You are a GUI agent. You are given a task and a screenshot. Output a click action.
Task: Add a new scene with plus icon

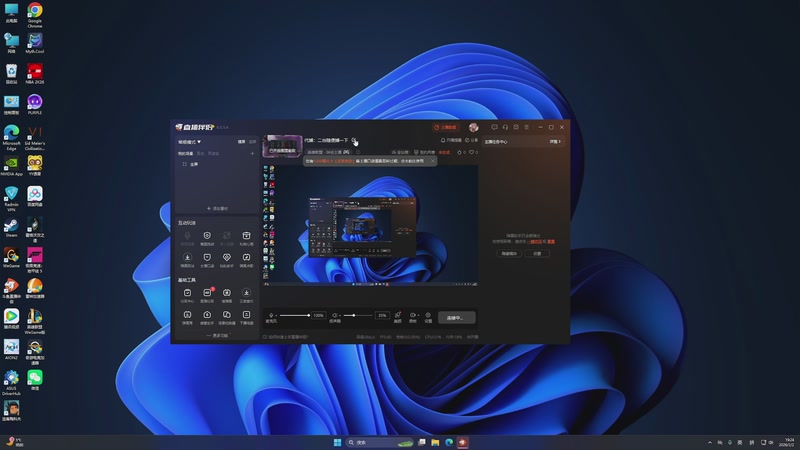pyautogui.click(x=253, y=154)
